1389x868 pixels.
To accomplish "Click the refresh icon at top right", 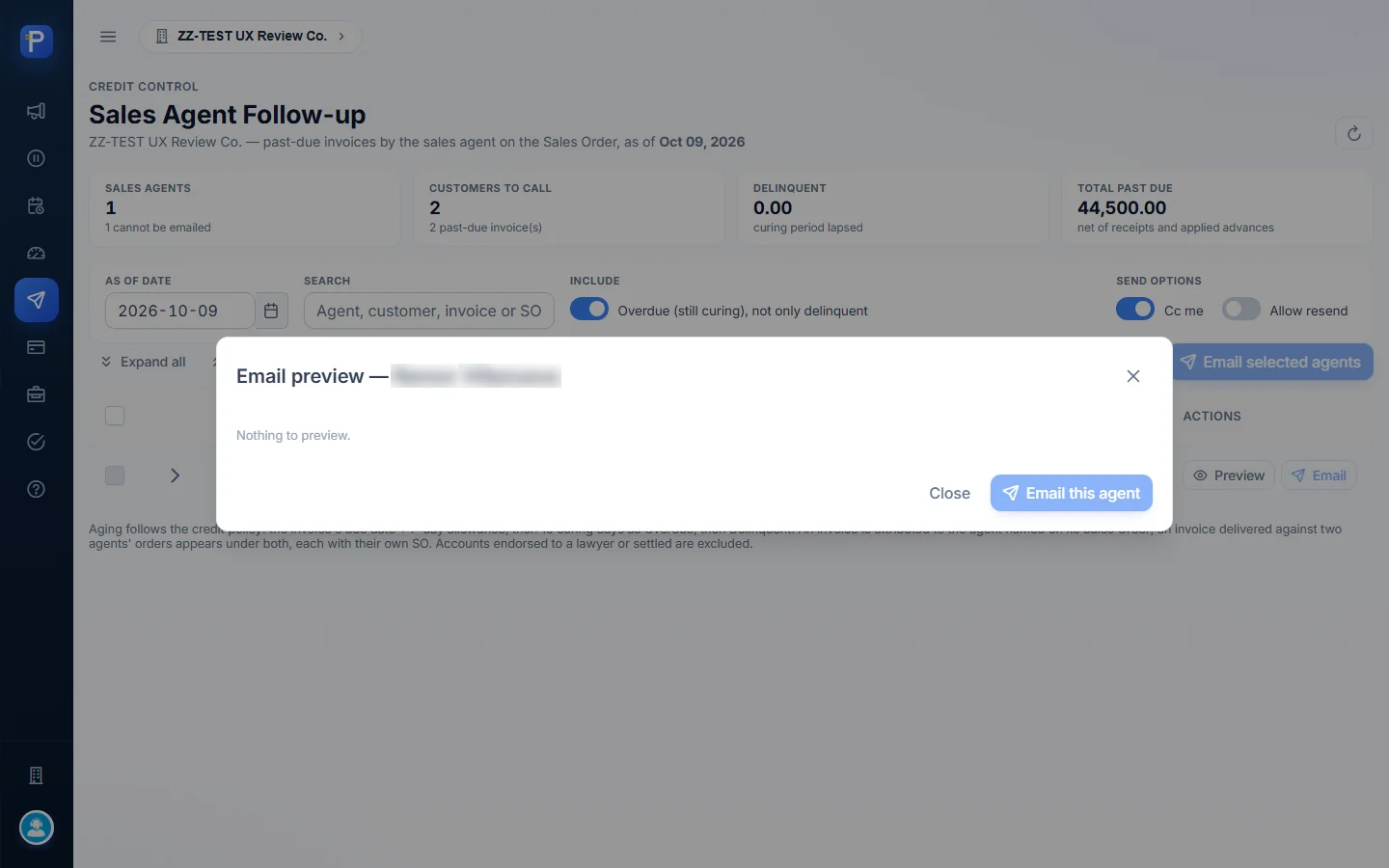I will 1354,133.
